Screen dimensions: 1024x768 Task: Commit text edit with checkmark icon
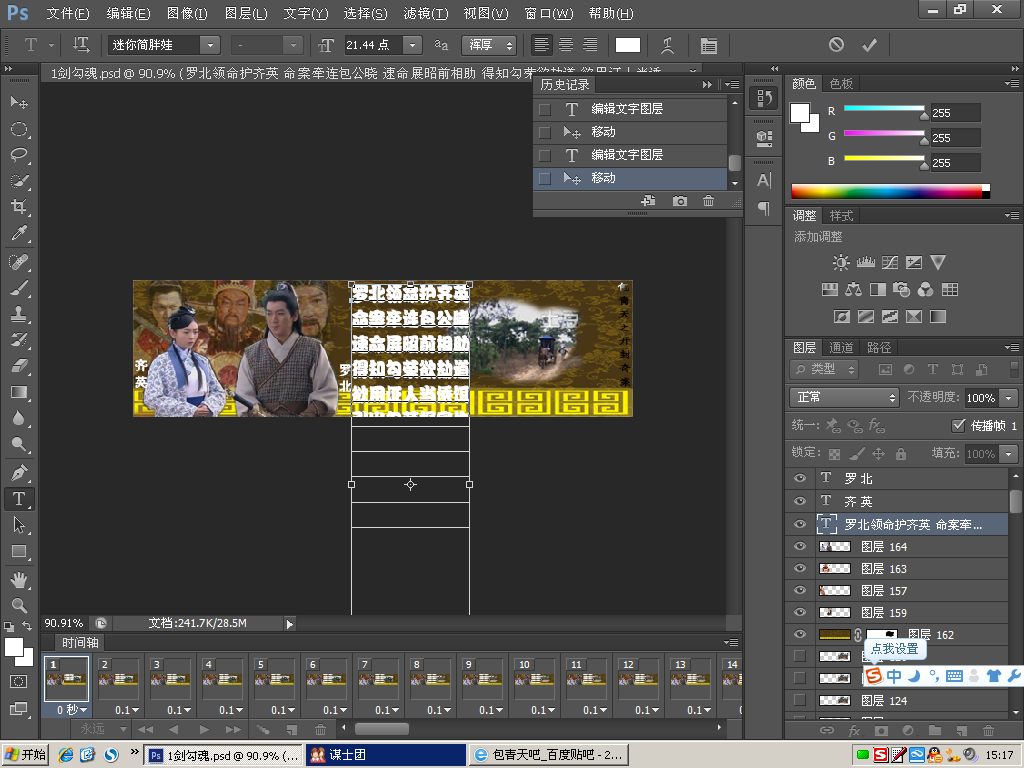tap(869, 45)
